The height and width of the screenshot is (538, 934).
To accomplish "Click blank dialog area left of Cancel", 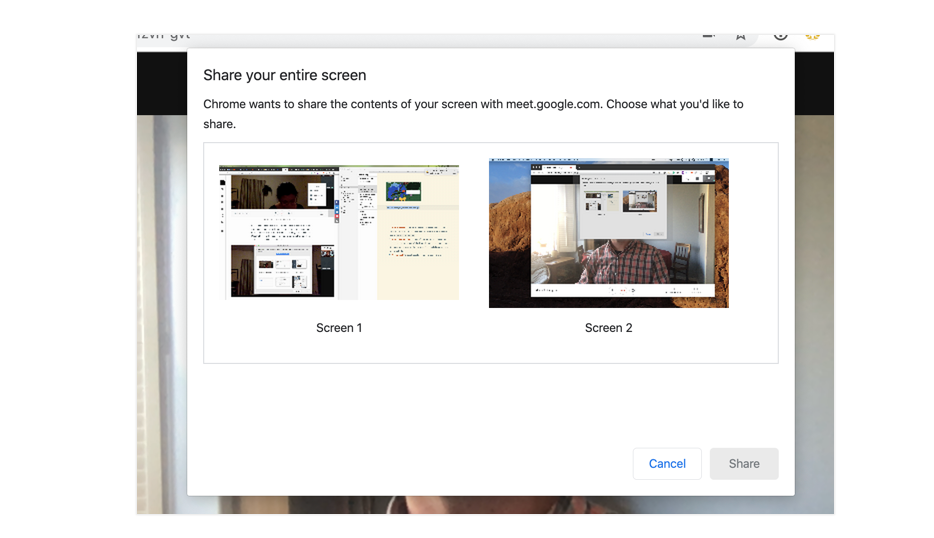I will (x=420, y=464).
